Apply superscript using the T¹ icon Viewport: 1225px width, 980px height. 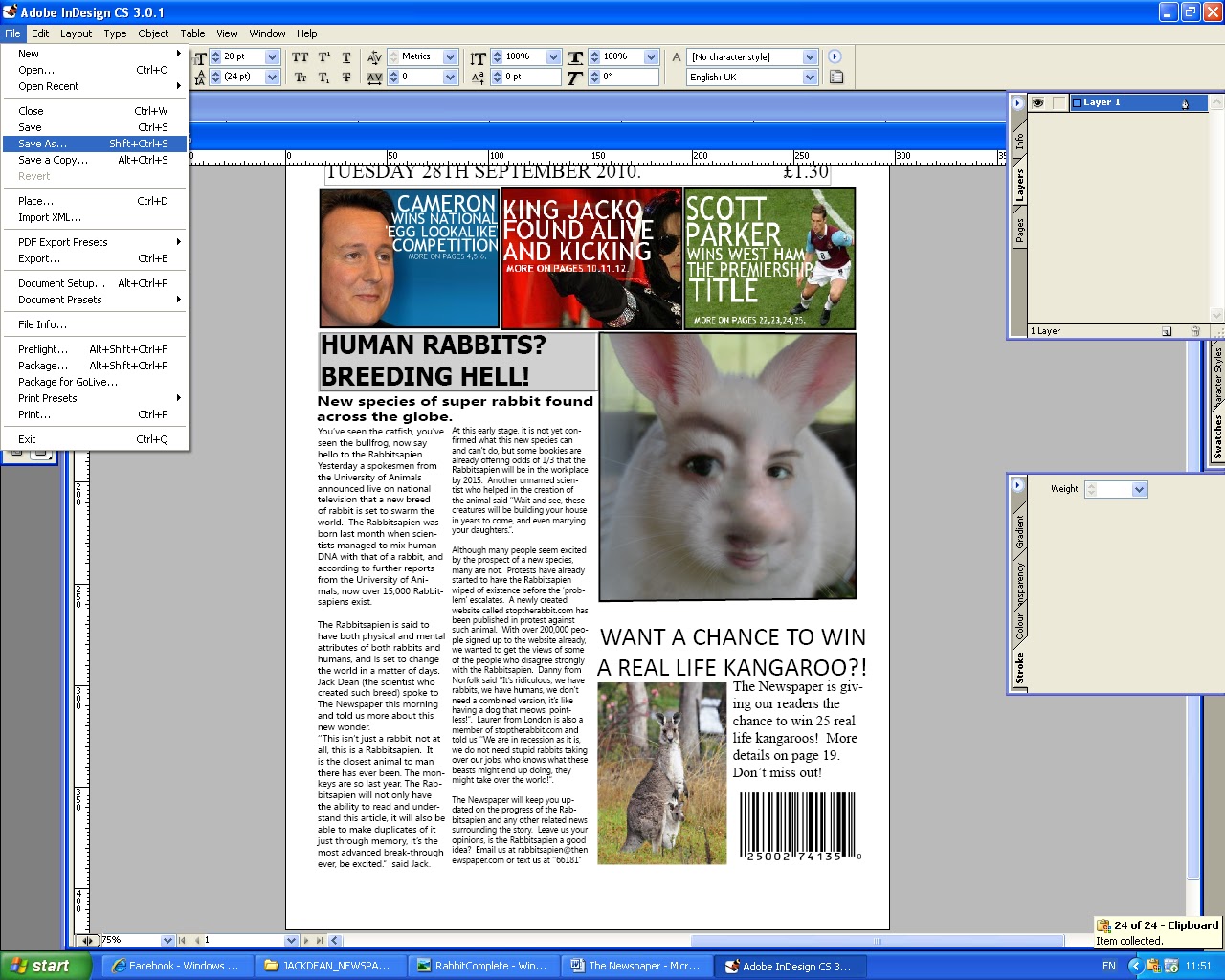coord(323,56)
